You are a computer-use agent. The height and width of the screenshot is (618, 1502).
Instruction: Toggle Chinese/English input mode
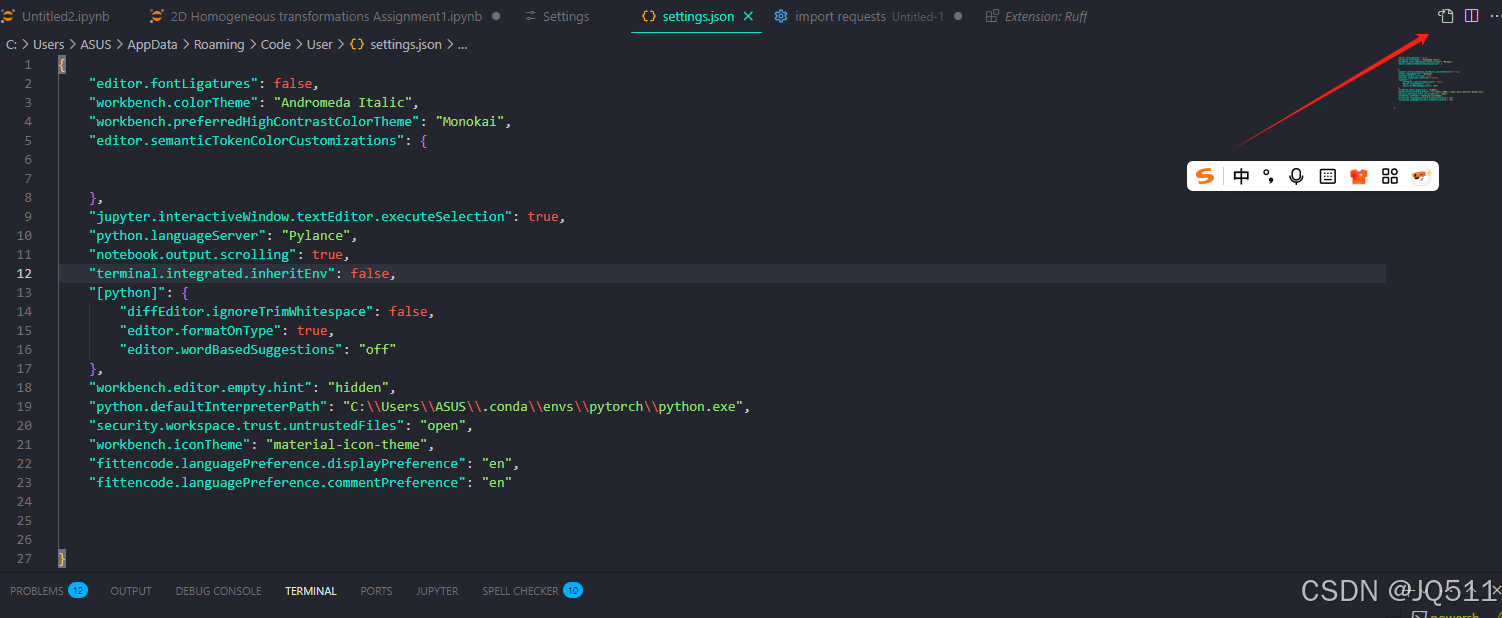(1241, 176)
